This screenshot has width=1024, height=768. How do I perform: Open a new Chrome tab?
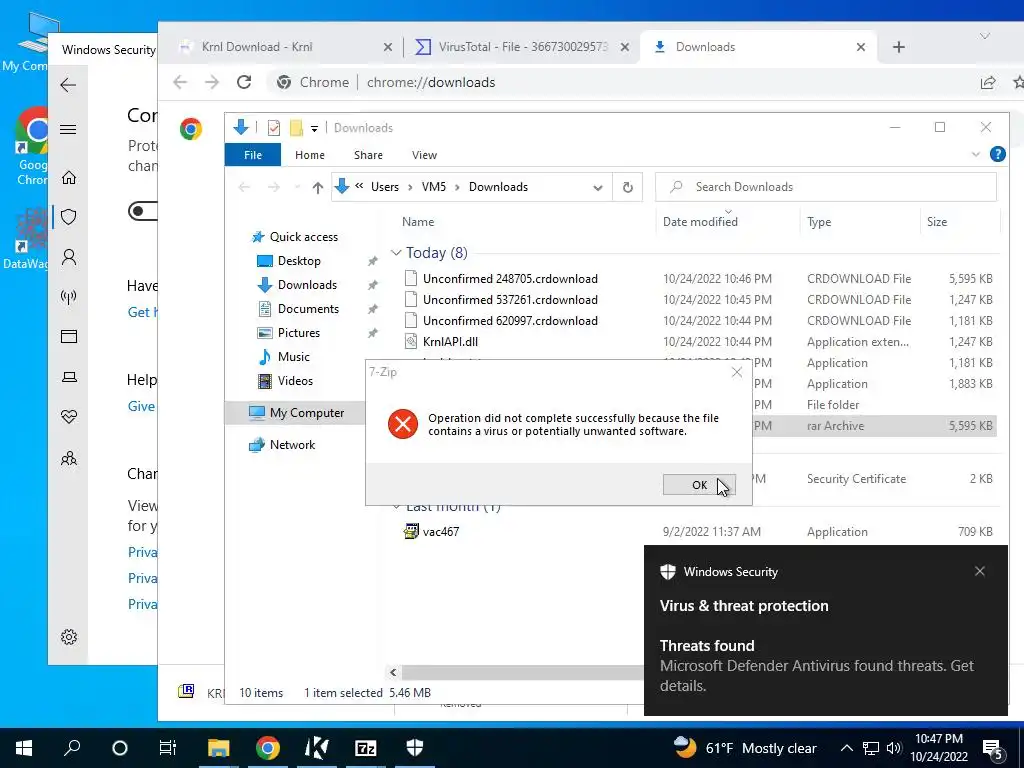[899, 47]
